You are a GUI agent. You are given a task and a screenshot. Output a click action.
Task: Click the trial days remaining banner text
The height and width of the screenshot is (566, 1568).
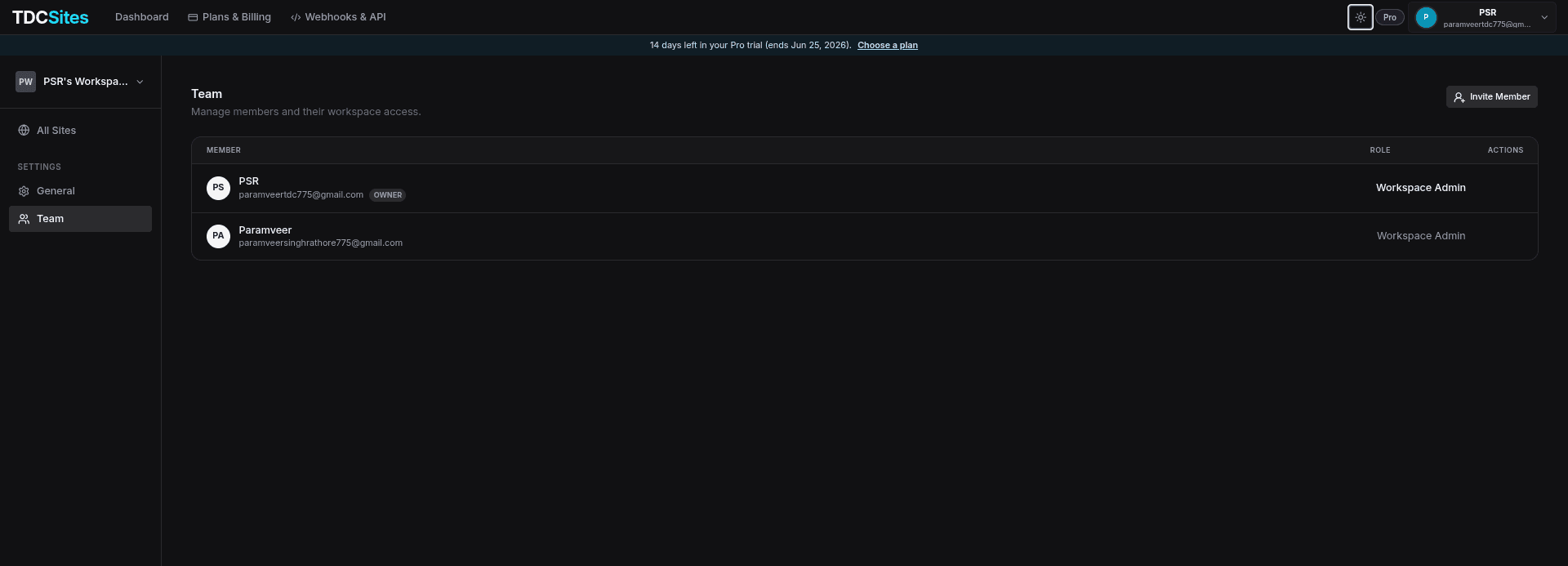click(751, 45)
